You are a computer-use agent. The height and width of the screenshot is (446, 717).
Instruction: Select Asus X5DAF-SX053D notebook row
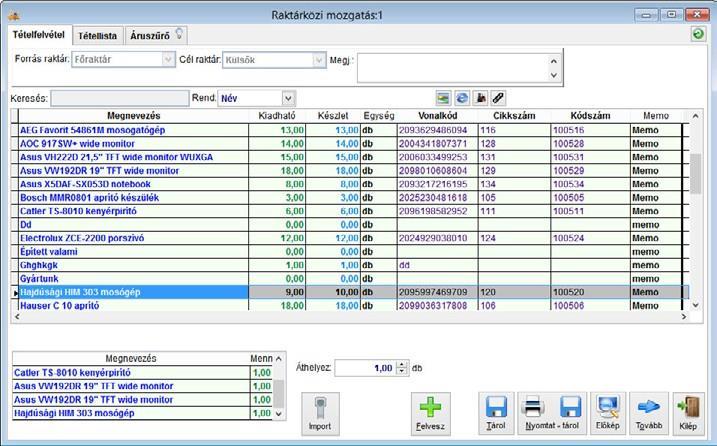[350, 184]
